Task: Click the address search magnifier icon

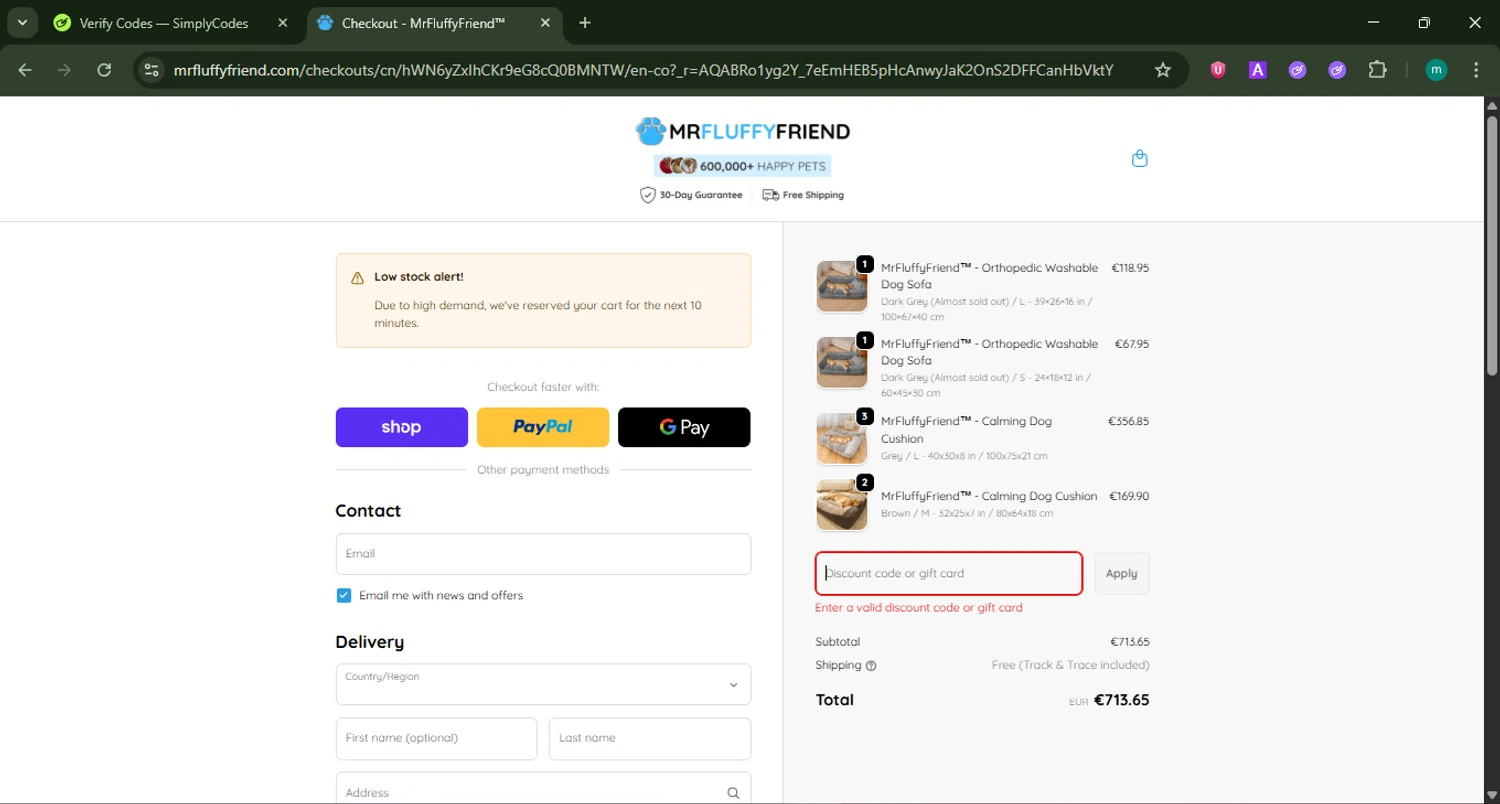Action: (733, 793)
